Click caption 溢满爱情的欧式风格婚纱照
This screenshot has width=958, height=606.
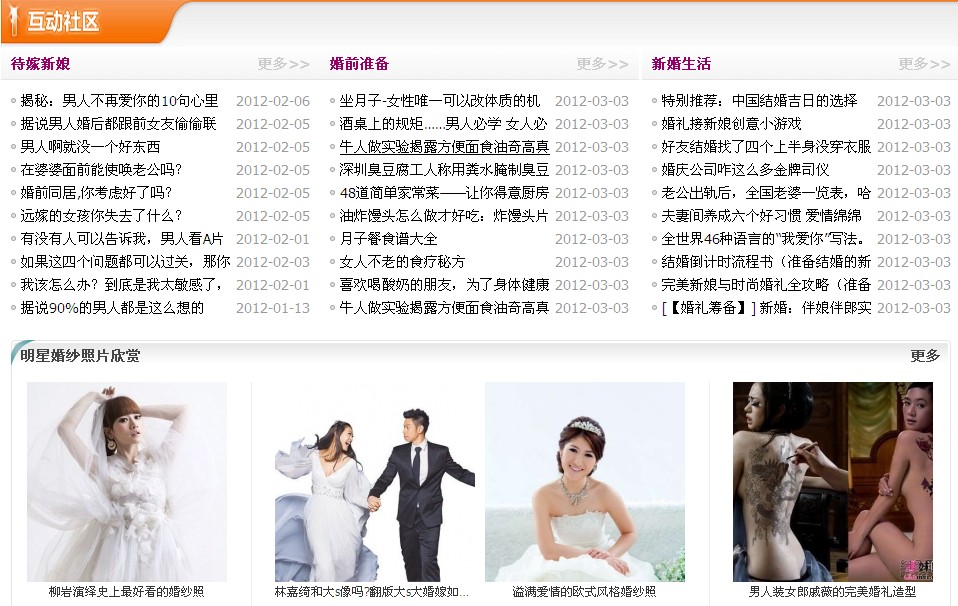[x=584, y=591]
